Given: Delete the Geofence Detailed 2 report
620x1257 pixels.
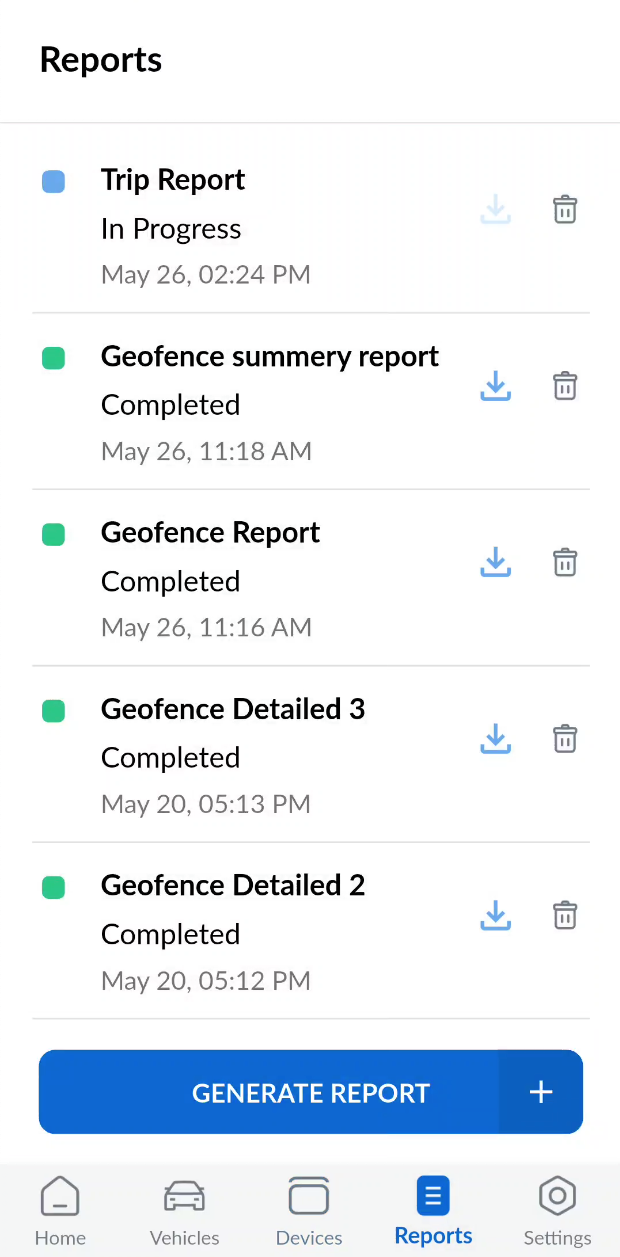Looking at the screenshot, I should 565,915.
